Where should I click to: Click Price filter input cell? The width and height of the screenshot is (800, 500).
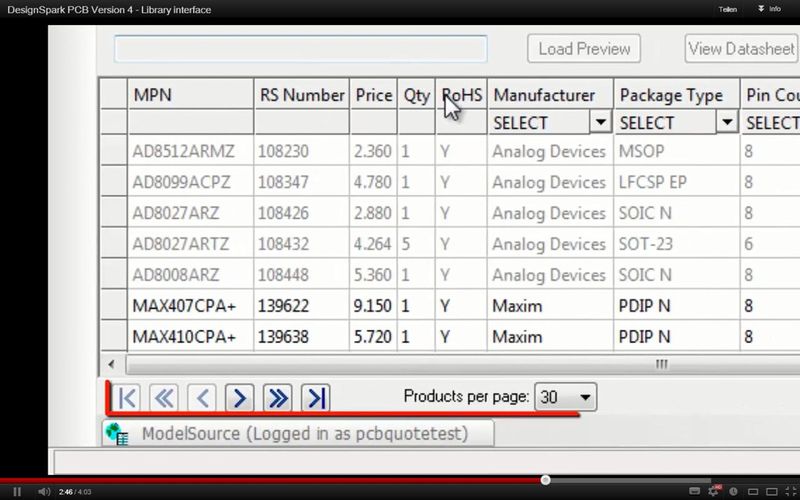373,122
